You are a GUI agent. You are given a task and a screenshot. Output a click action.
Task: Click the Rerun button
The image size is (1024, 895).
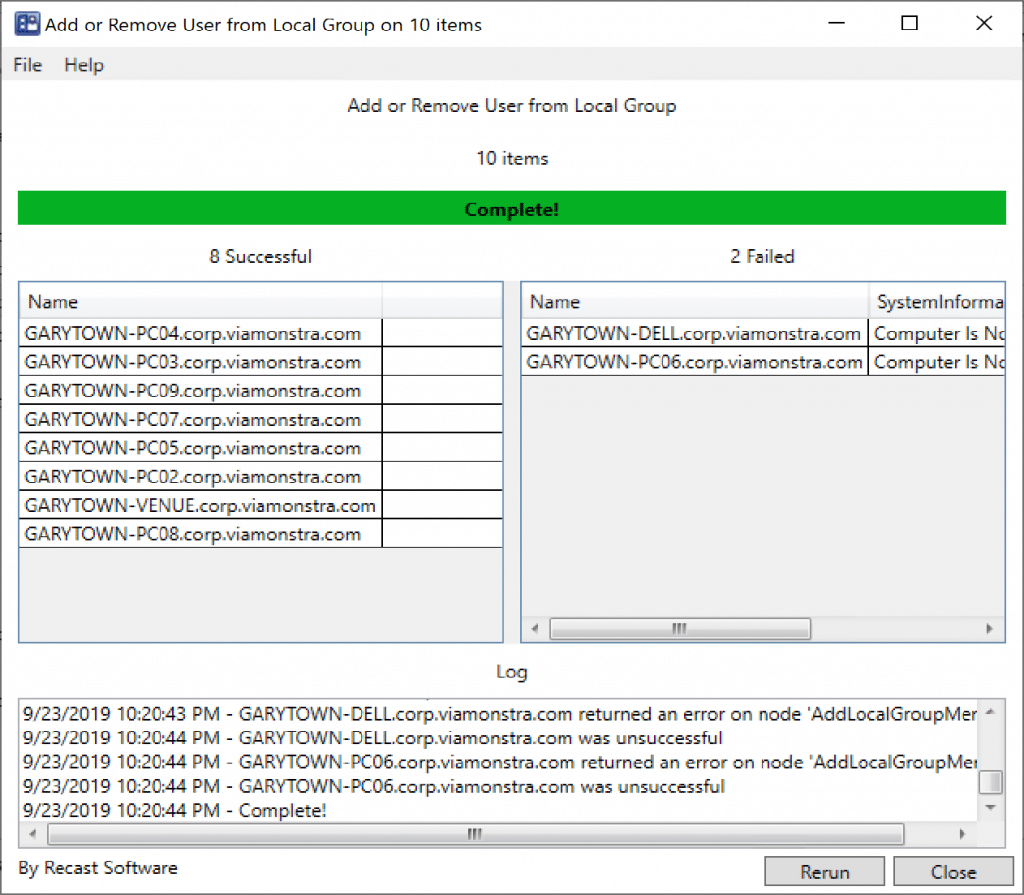click(824, 872)
